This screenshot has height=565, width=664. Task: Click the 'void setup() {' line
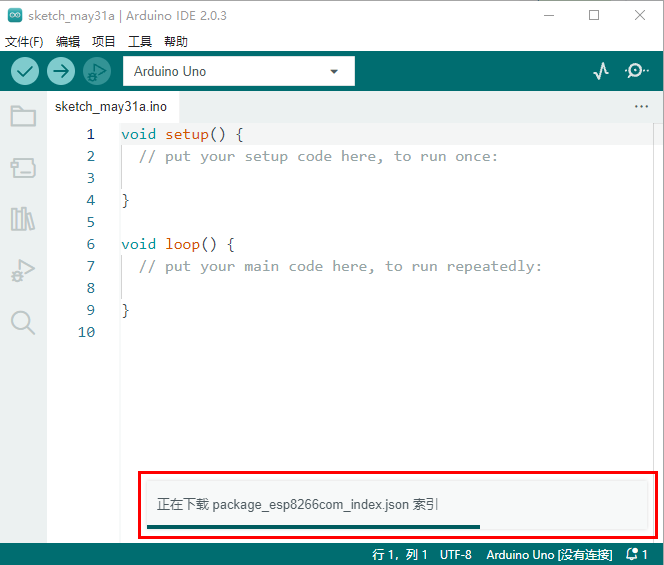pyautogui.click(x=182, y=134)
